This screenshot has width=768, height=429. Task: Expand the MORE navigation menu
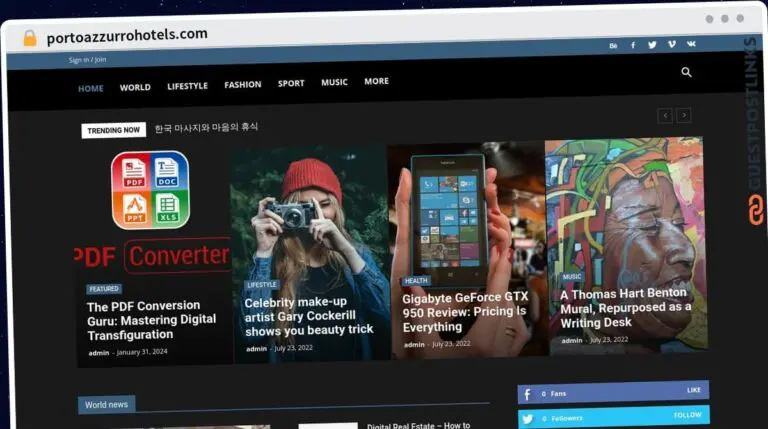[x=376, y=82]
